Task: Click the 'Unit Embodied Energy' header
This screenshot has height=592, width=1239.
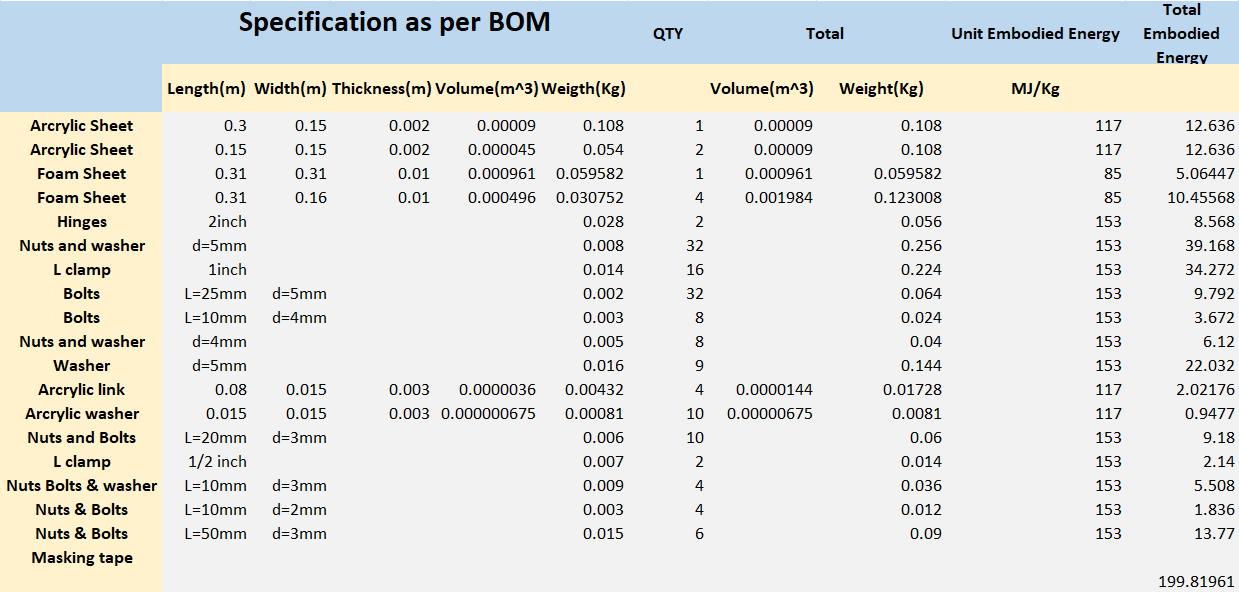Action: click(1035, 34)
